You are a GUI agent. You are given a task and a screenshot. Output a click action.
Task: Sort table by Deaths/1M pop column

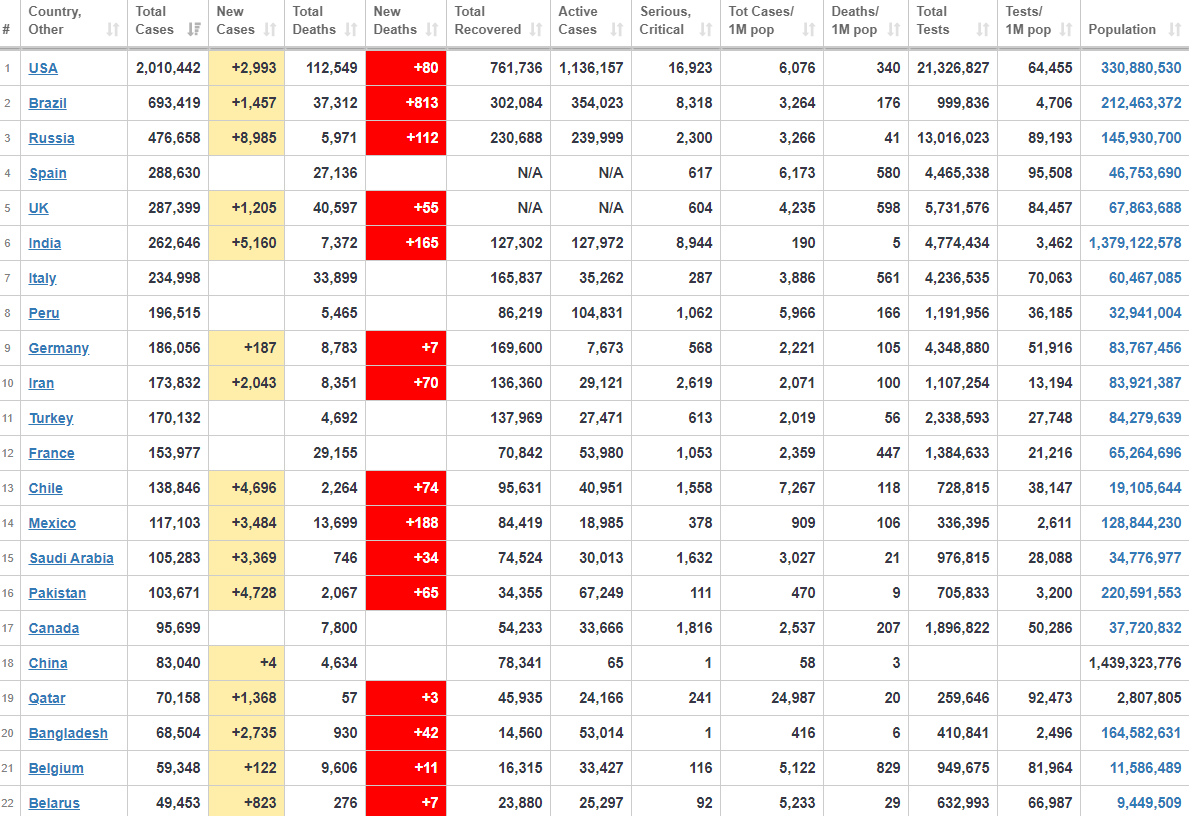tap(893, 30)
